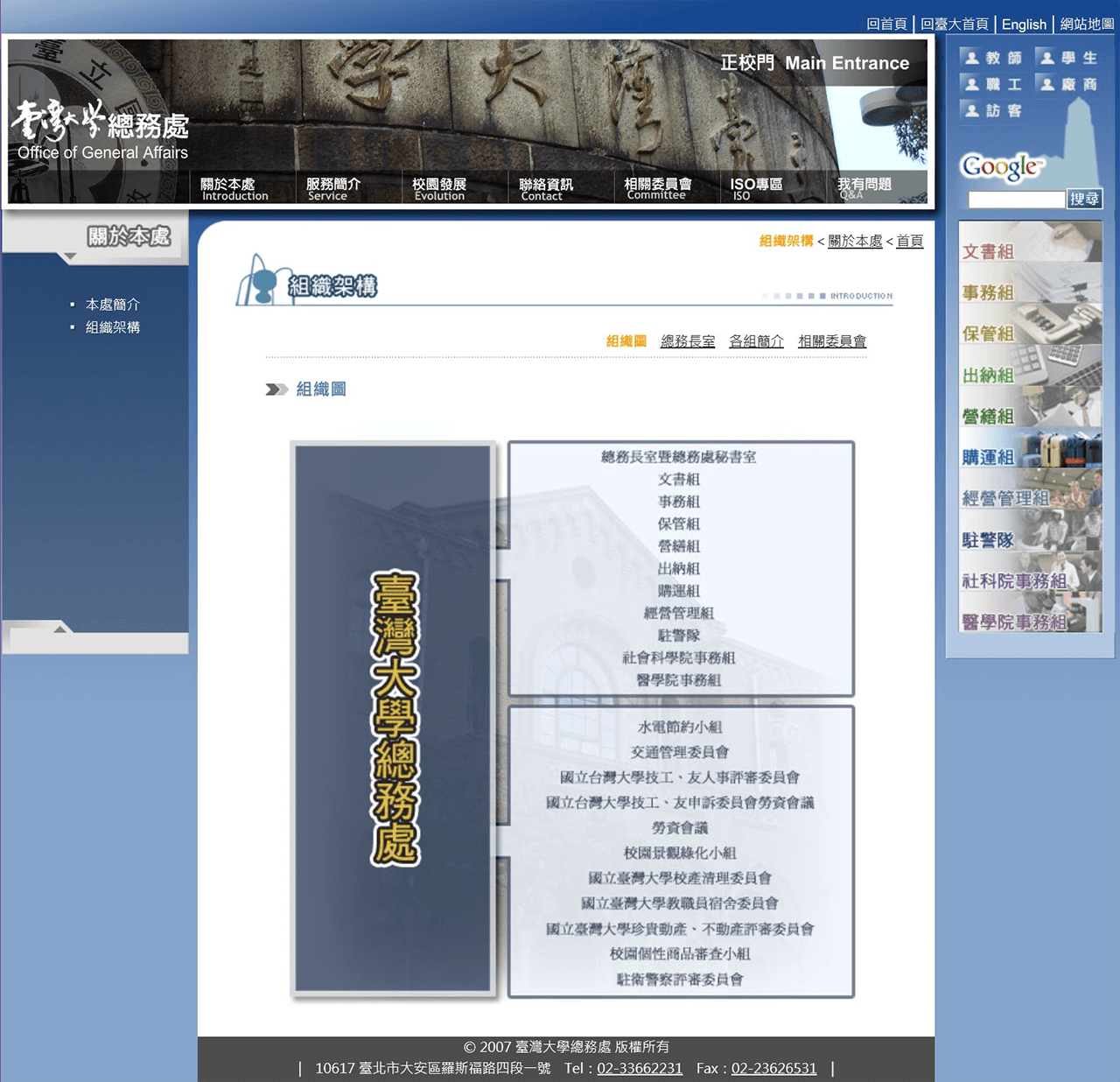Open the 文書組 banner
The height and width of the screenshot is (1082, 1120).
pyautogui.click(x=1030, y=242)
